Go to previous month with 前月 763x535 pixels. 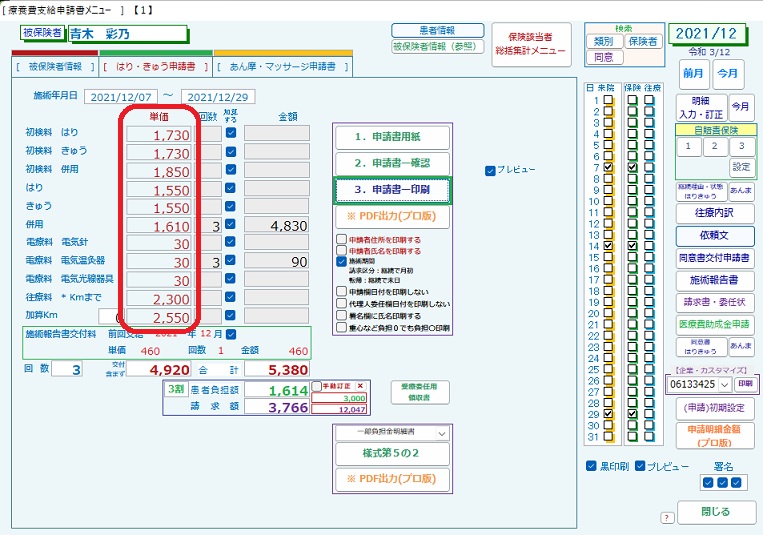click(x=693, y=74)
